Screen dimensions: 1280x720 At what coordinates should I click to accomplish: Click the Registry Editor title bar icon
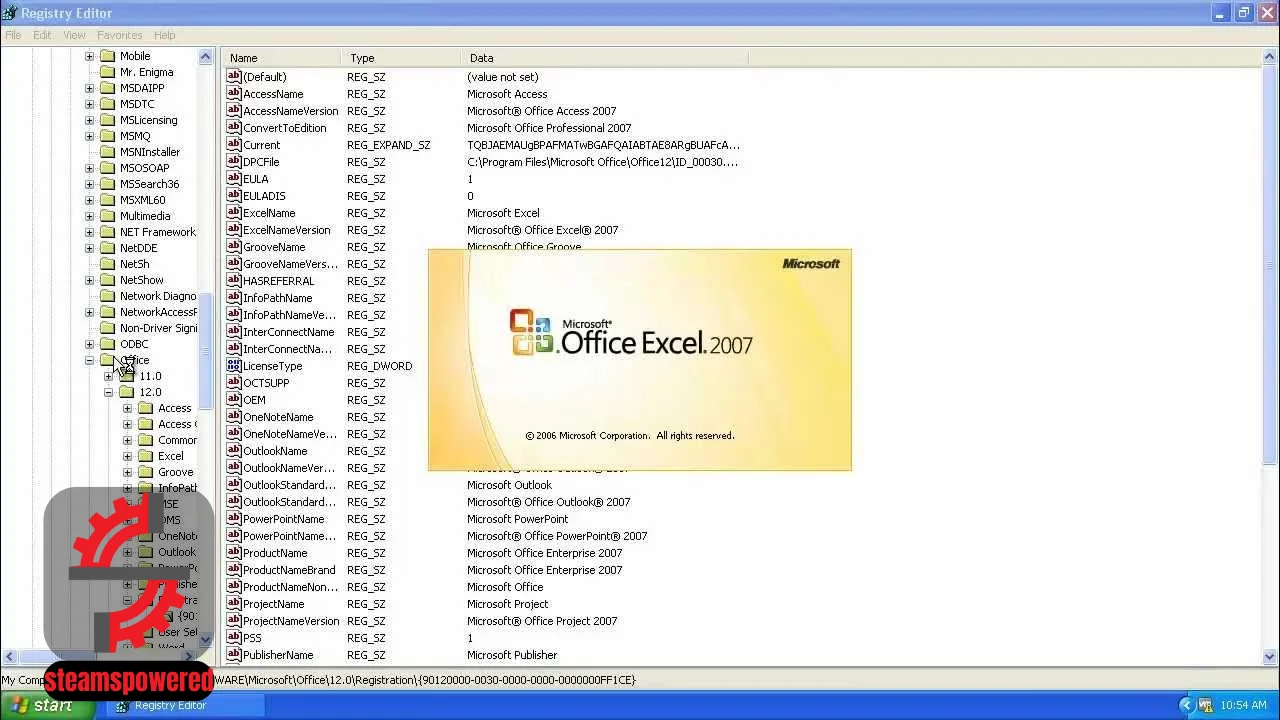10,13
